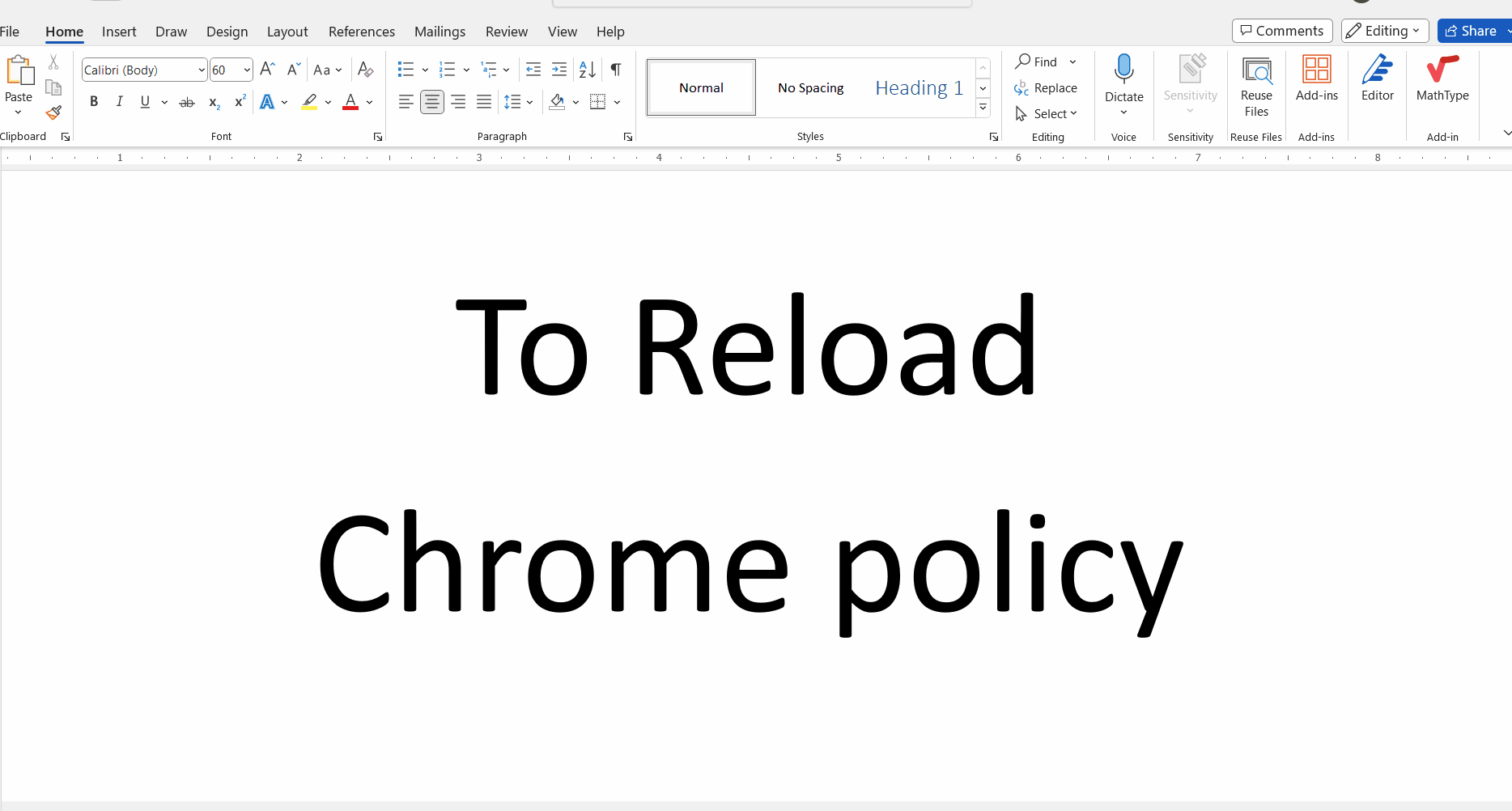Expand the Styles gallery

tap(983, 107)
